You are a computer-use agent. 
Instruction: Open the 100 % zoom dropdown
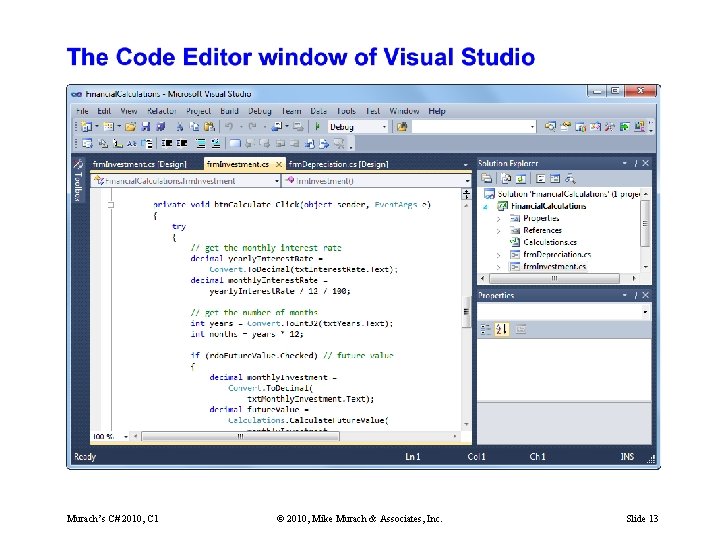(x=125, y=437)
